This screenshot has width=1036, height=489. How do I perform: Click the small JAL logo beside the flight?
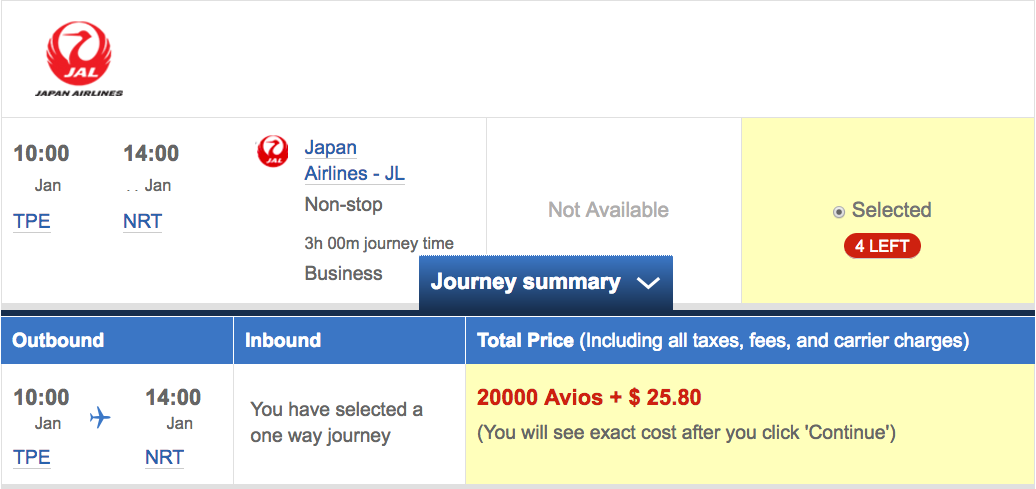click(272, 152)
